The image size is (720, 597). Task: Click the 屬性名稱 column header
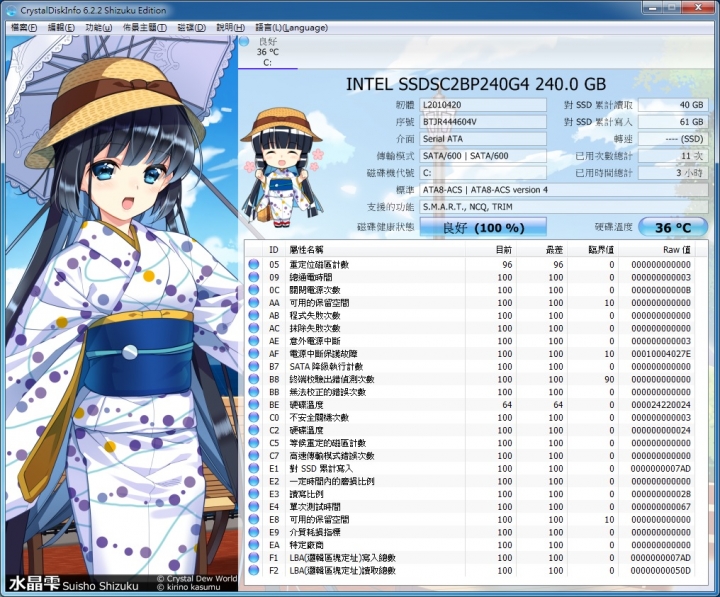376,249
